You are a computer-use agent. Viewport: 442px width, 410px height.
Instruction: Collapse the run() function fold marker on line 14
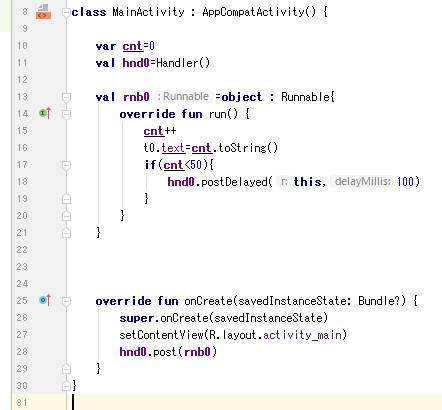tap(66, 114)
